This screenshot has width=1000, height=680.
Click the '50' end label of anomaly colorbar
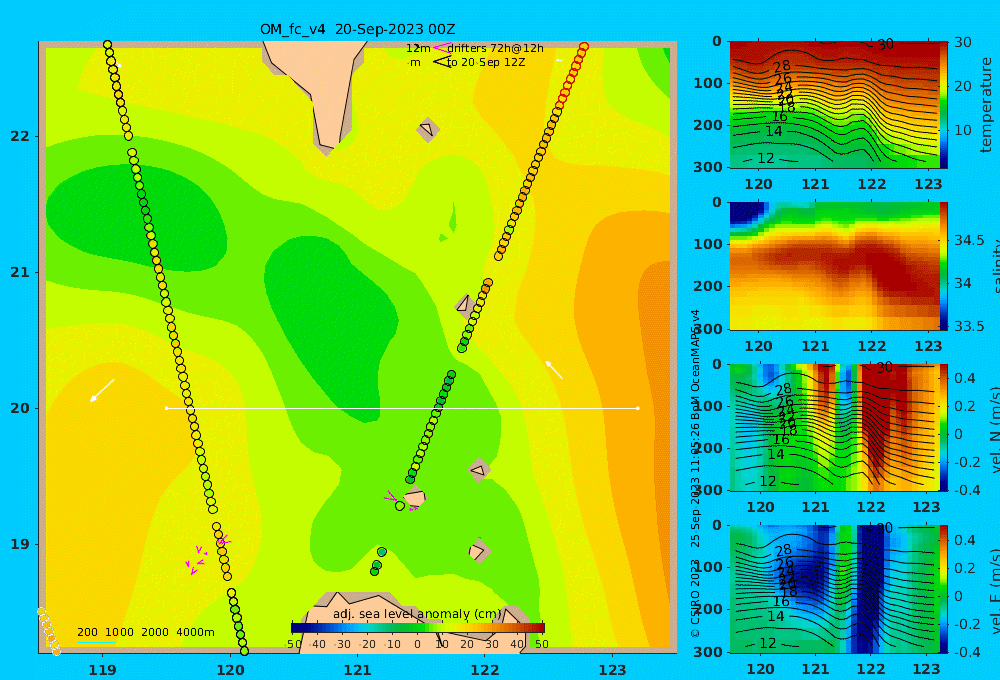[x=541, y=644]
